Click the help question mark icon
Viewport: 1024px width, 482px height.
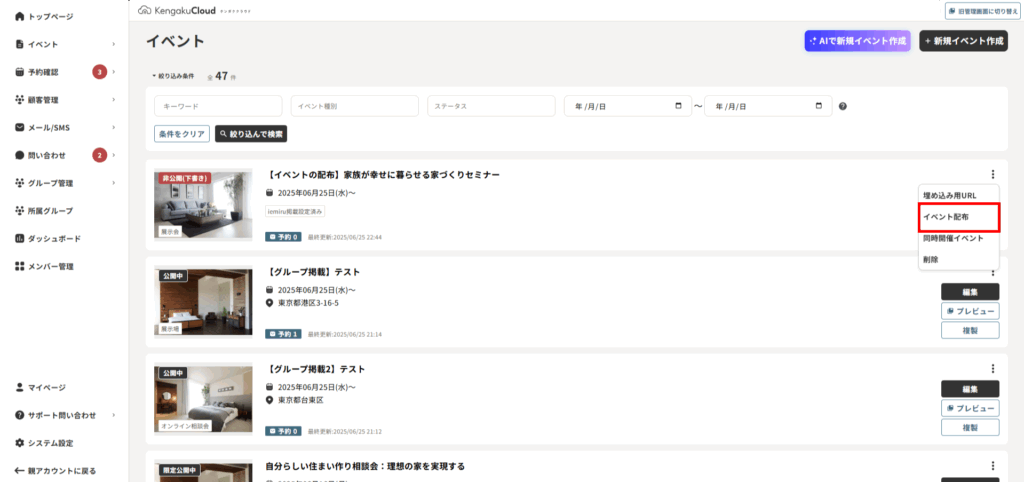(843, 106)
